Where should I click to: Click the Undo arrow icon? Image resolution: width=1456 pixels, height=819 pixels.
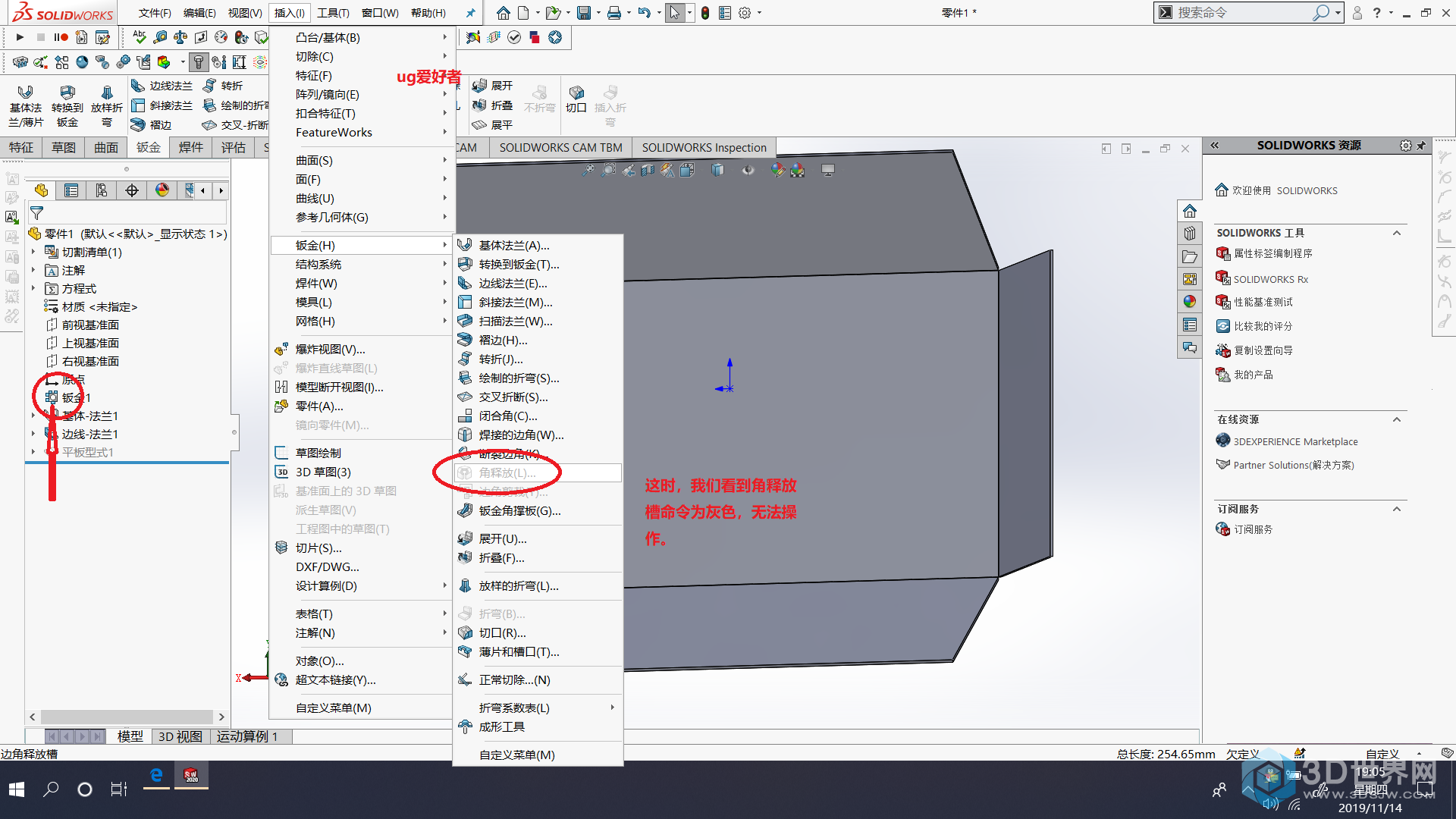point(644,13)
